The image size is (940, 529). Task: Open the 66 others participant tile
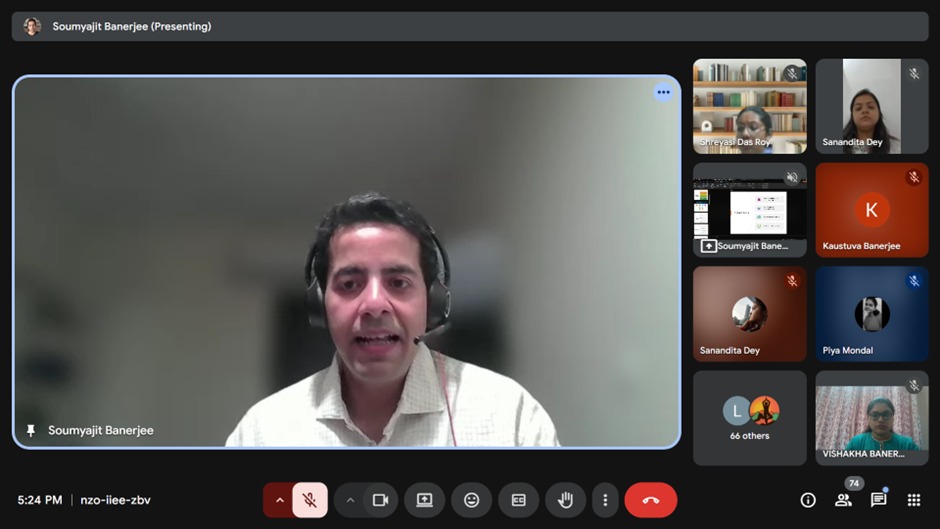pyautogui.click(x=750, y=417)
